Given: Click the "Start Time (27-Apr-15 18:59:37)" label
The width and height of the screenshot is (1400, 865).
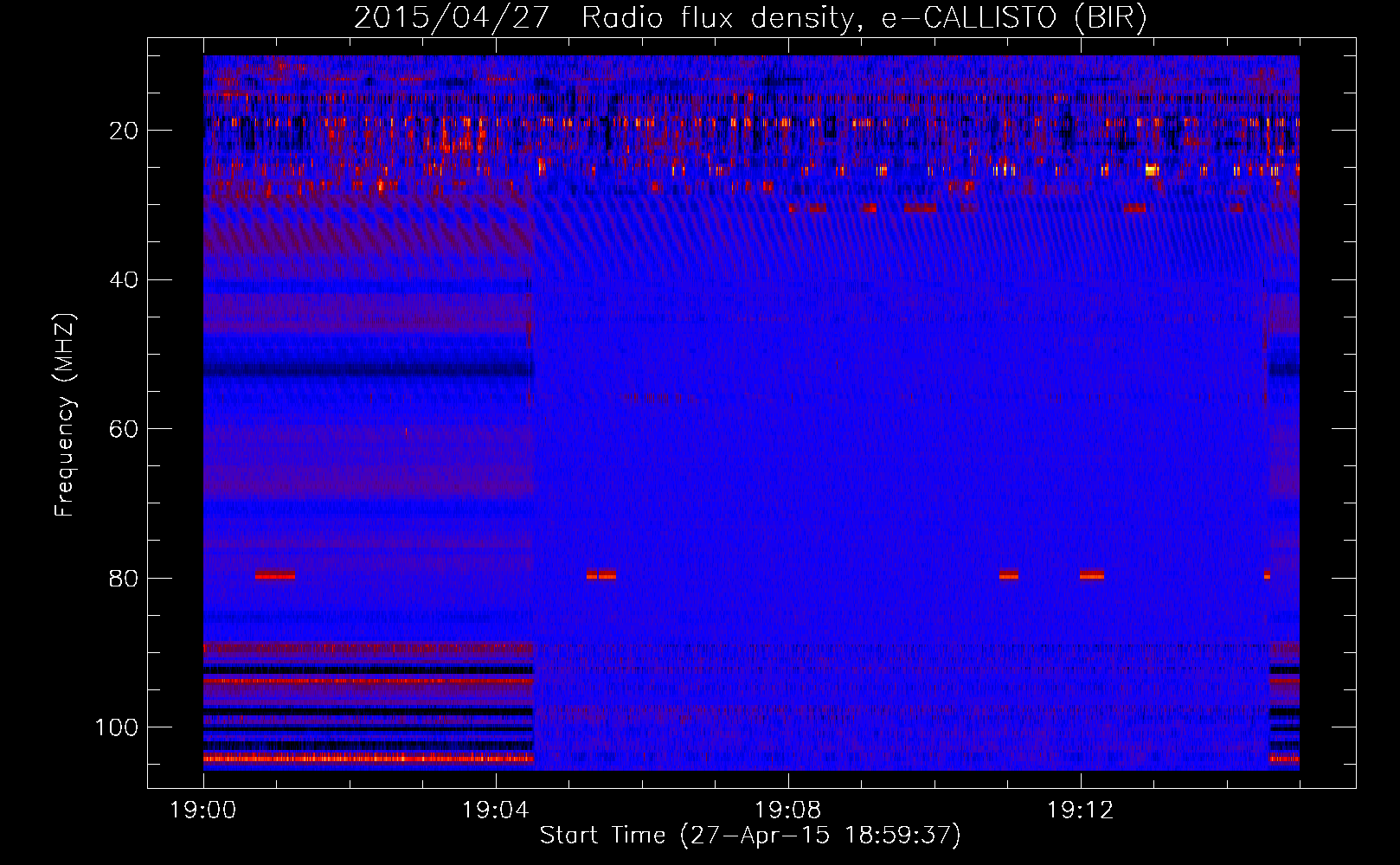Looking at the screenshot, I should [x=750, y=835].
